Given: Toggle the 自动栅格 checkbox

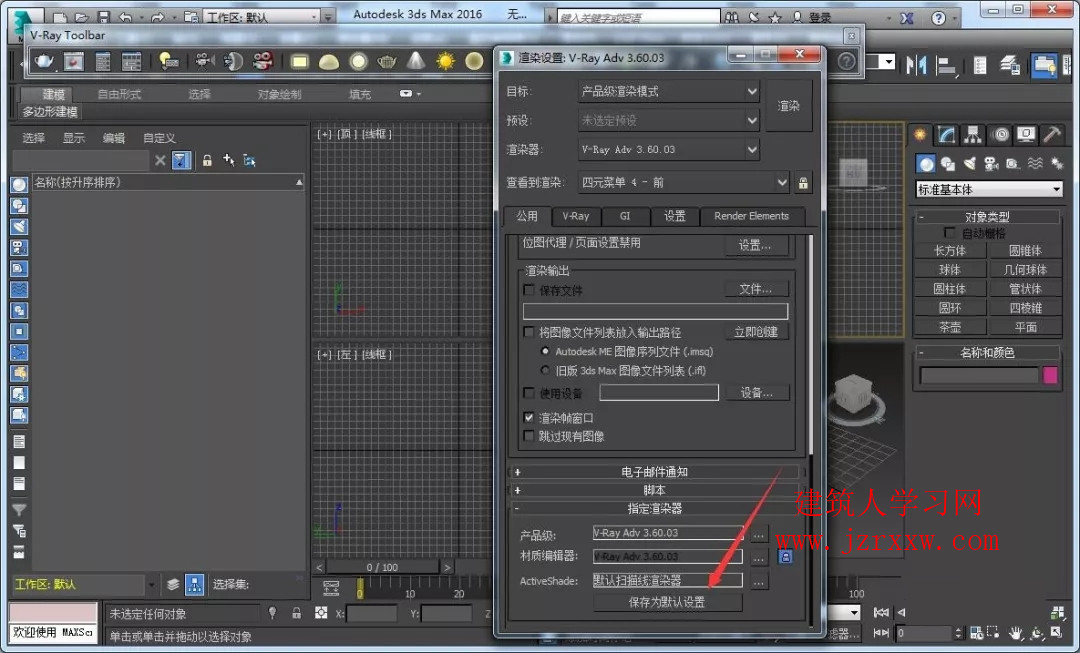Looking at the screenshot, I should pos(950,233).
